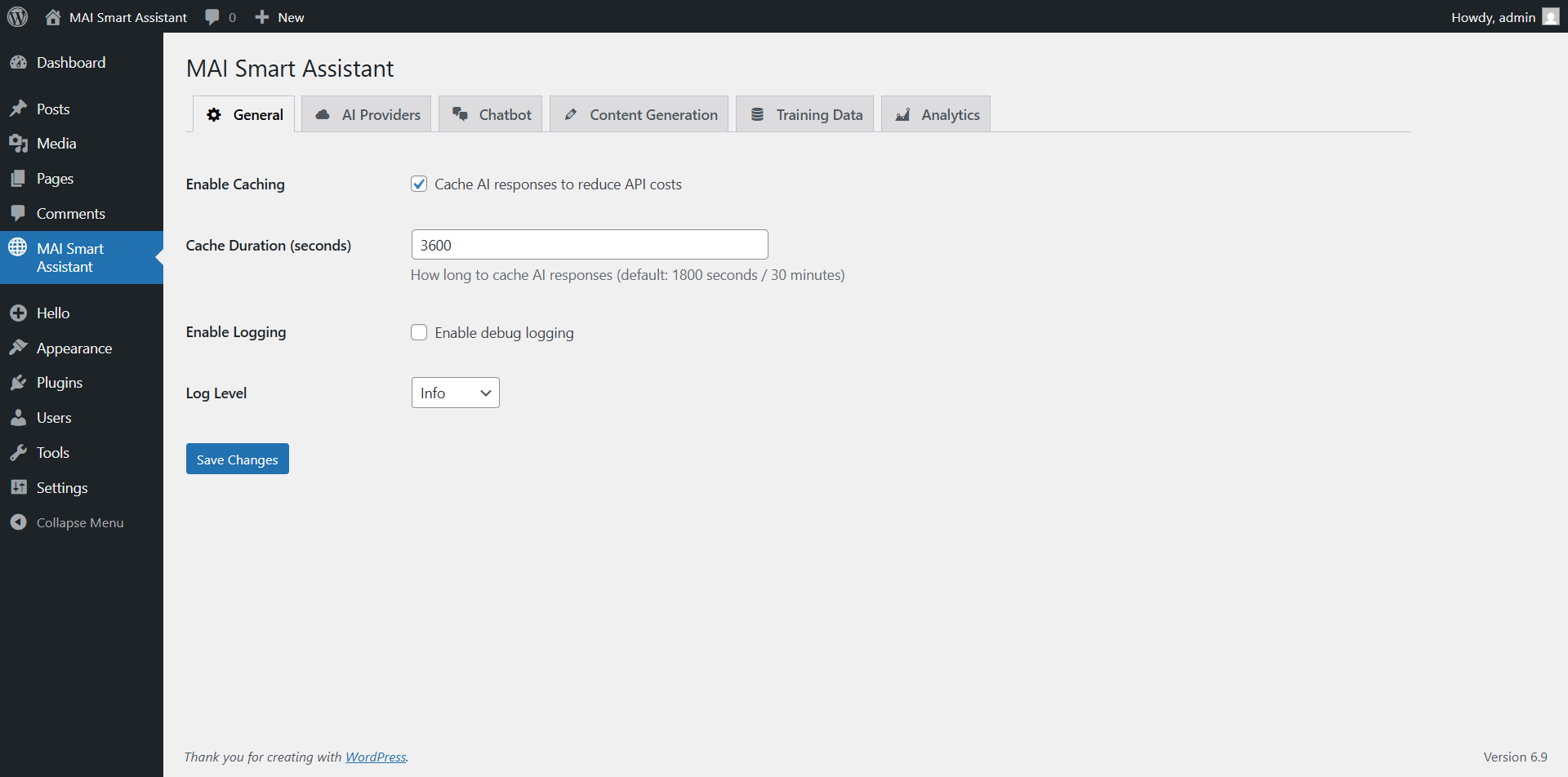Screen dimensions: 1568x777
Task: Open Posts from the sidebar
Action: click(x=82, y=109)
